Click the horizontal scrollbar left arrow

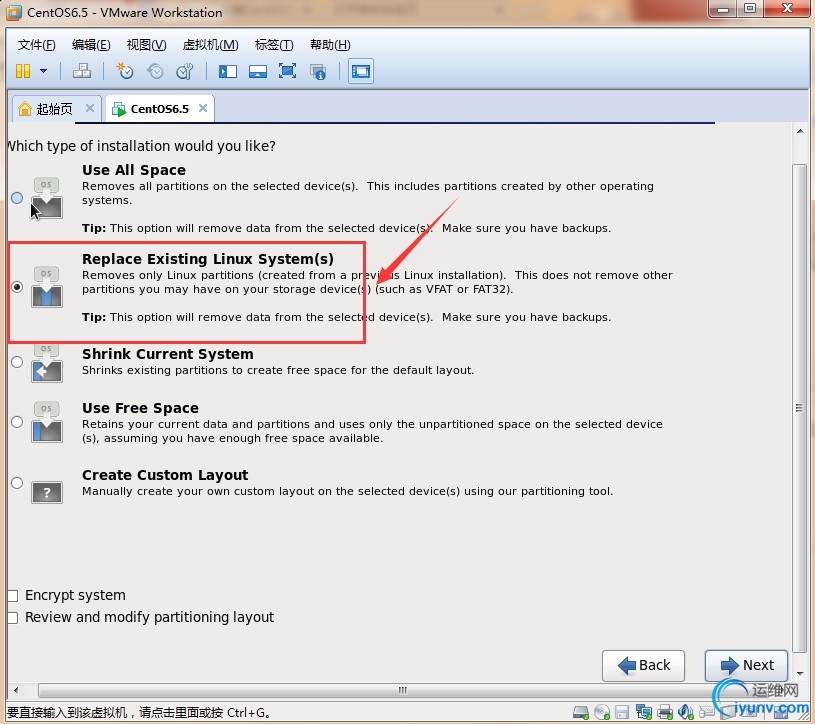16,690
